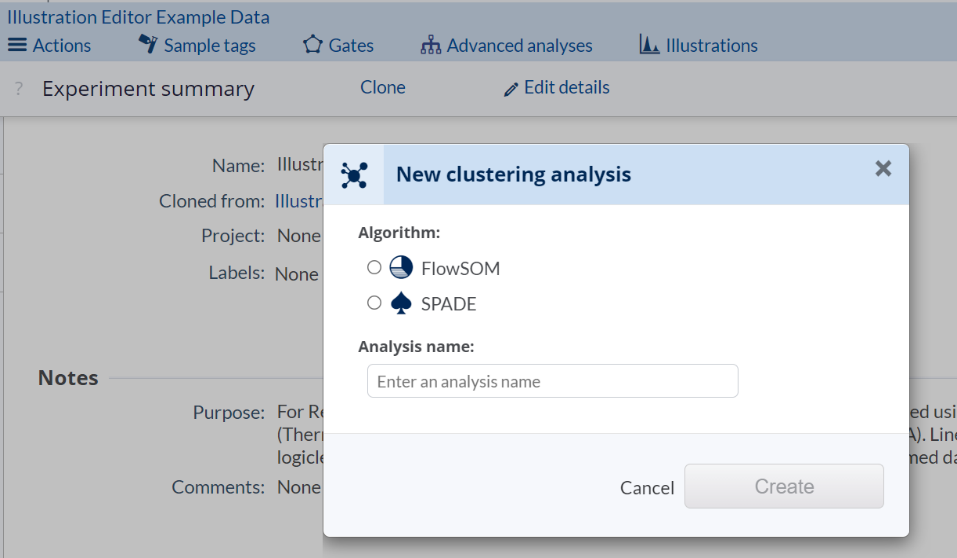The width and height of the screenshot is (957, 558).
Task: Open the Illustrations menu
Action: coord(698,45)
